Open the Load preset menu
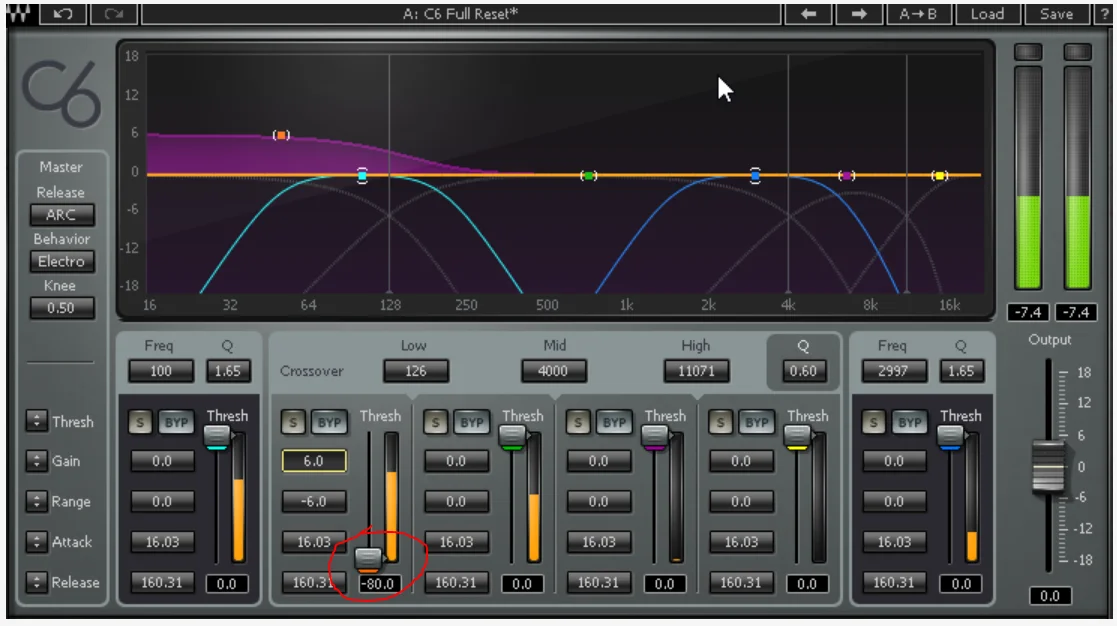This screenshot has width=1117, height=626. click(987, 14)
